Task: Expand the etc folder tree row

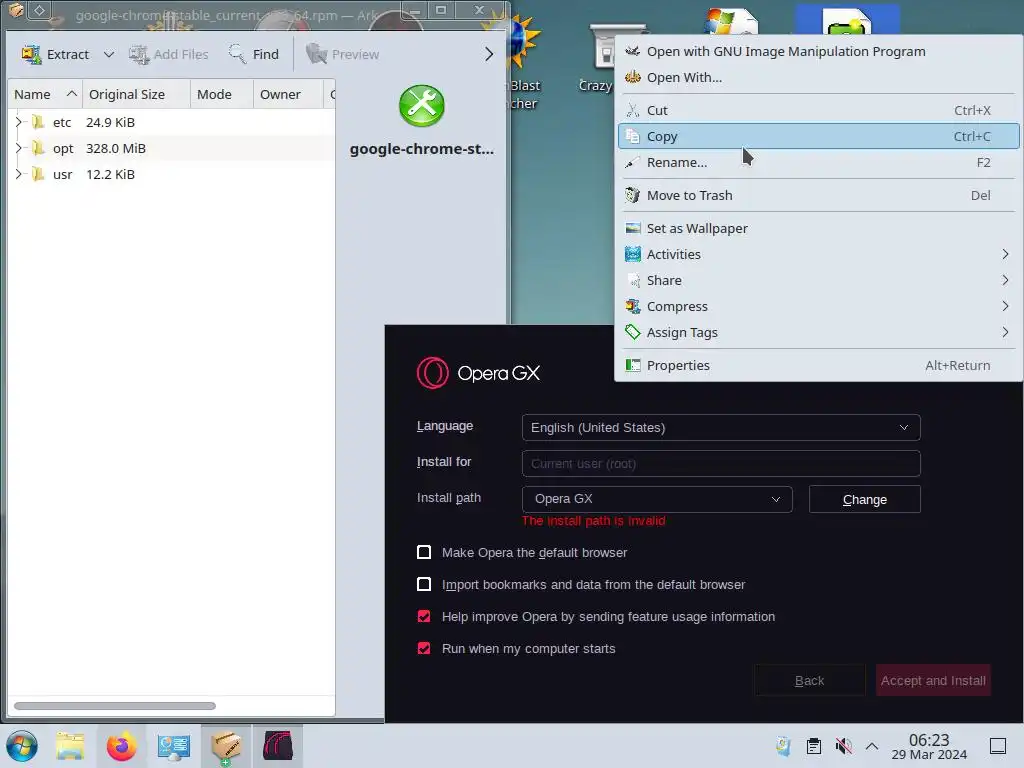Action: tap(19, 122)
